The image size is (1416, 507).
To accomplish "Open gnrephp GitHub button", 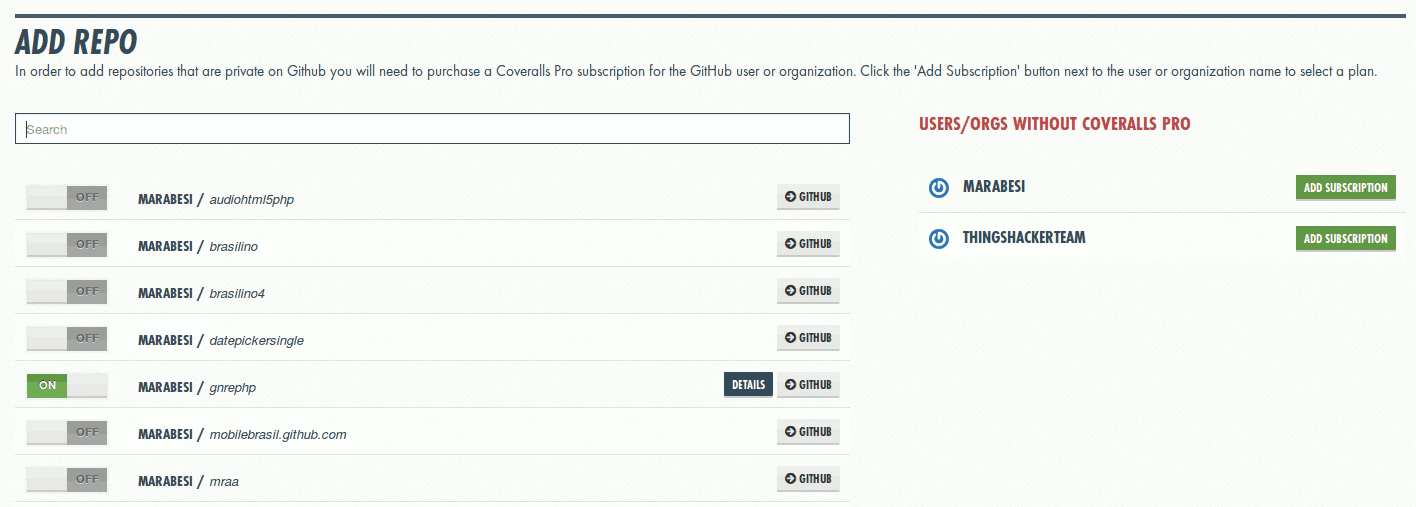I will (808, 385).
